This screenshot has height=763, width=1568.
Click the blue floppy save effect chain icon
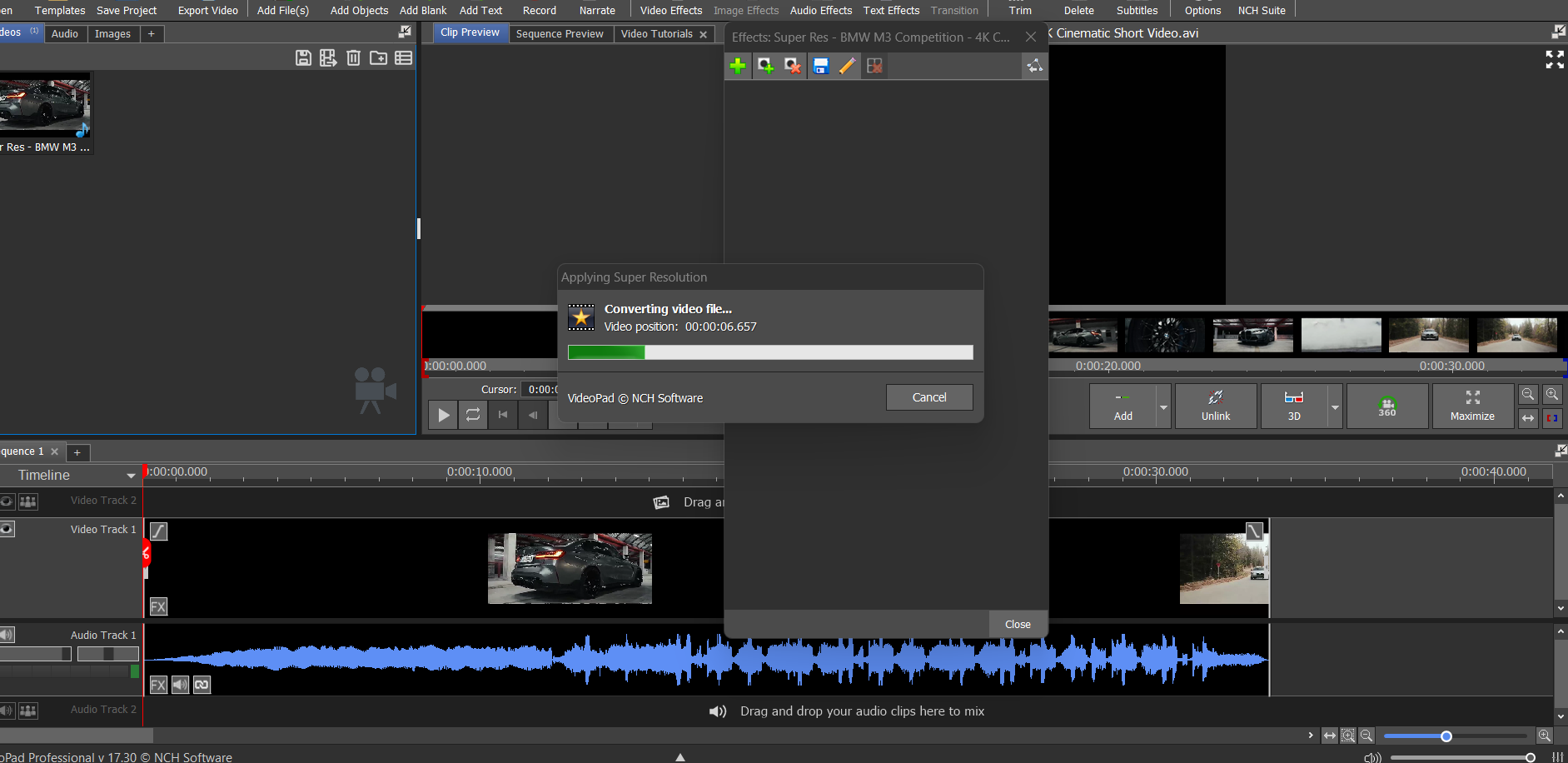tap(820, 66)
